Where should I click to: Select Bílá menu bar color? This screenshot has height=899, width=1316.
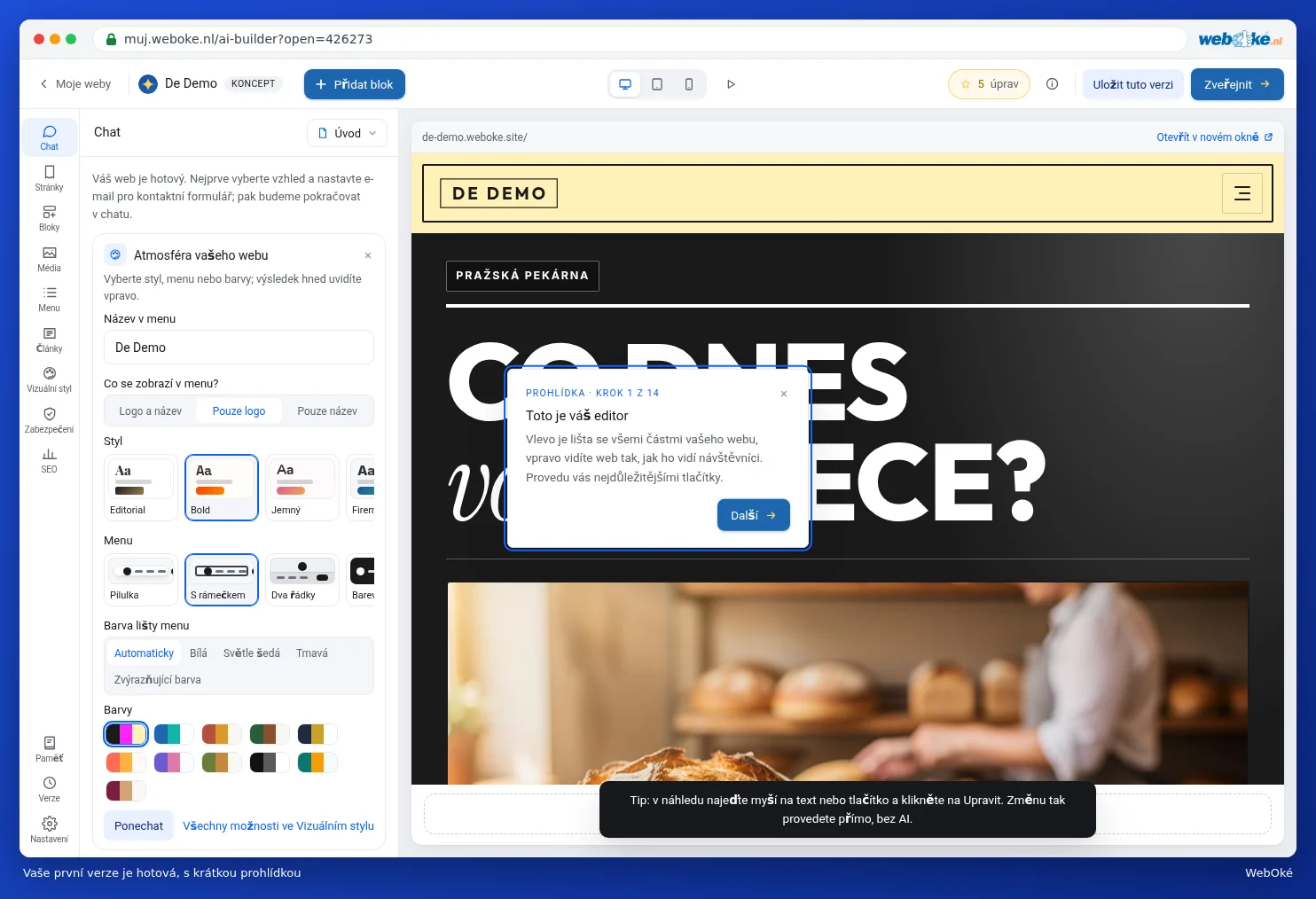[199, 653]
